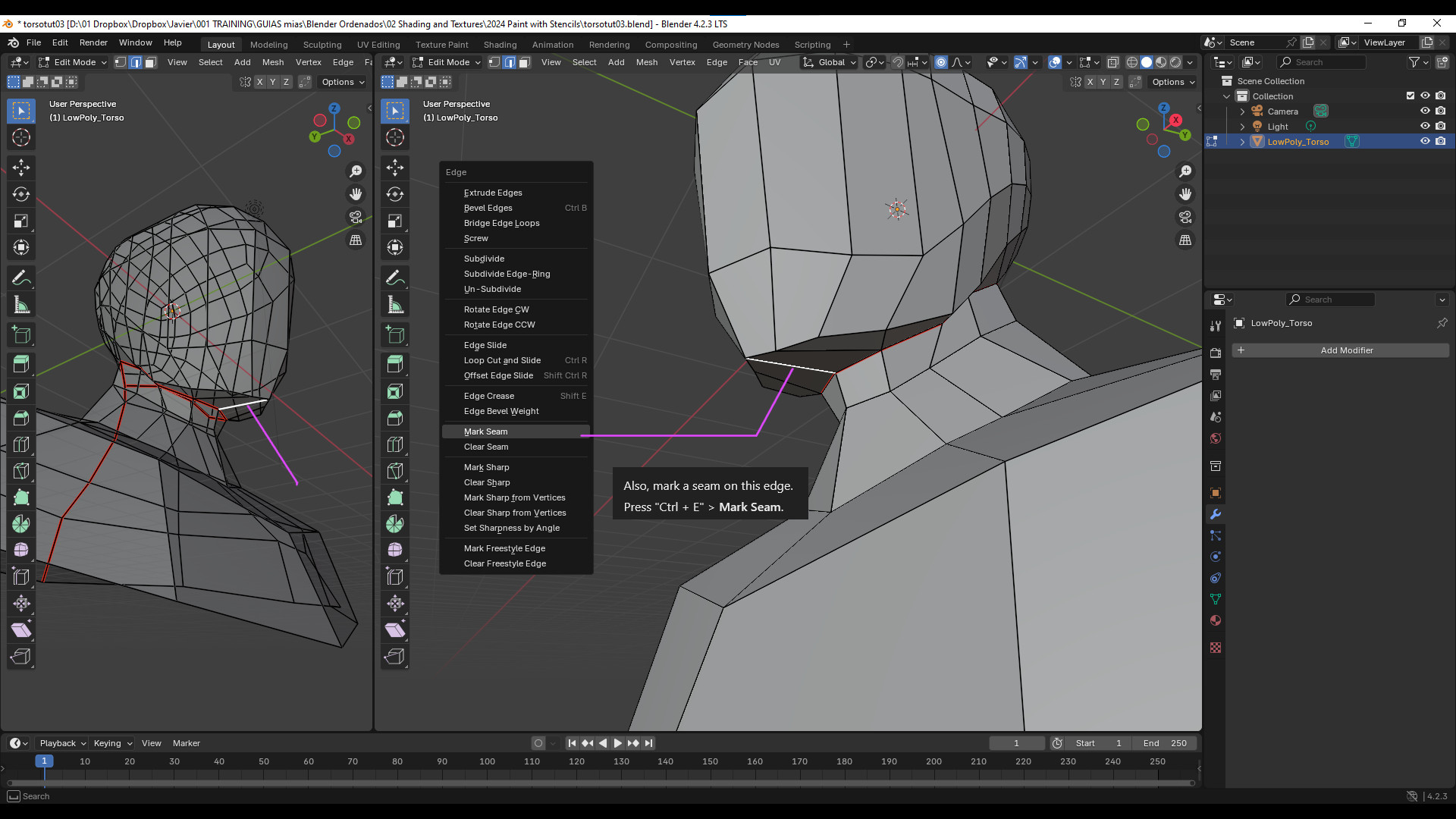Image resolution: width=1456 pixels, height=819 pixels.
Task: Hide the Camera object with eye icon
Action: pyautogui.click(x=1425, y=111)
